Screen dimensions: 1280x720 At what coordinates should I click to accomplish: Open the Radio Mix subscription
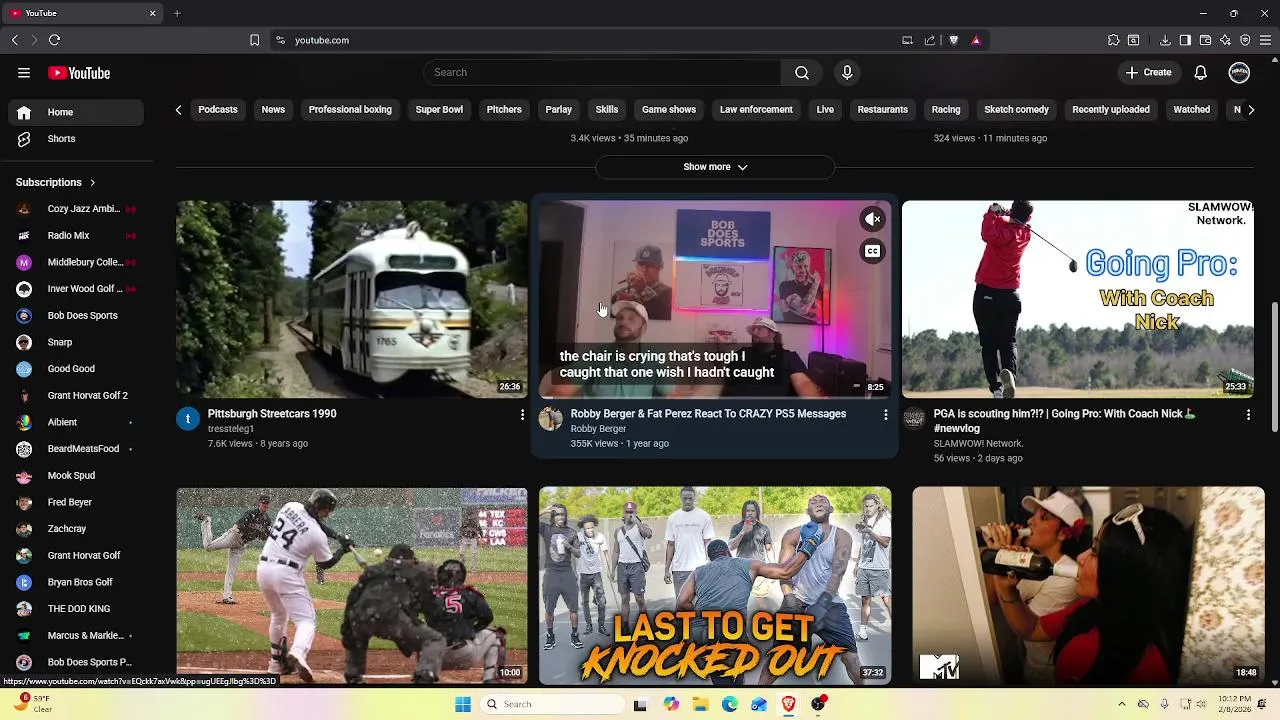pos(76,236)
